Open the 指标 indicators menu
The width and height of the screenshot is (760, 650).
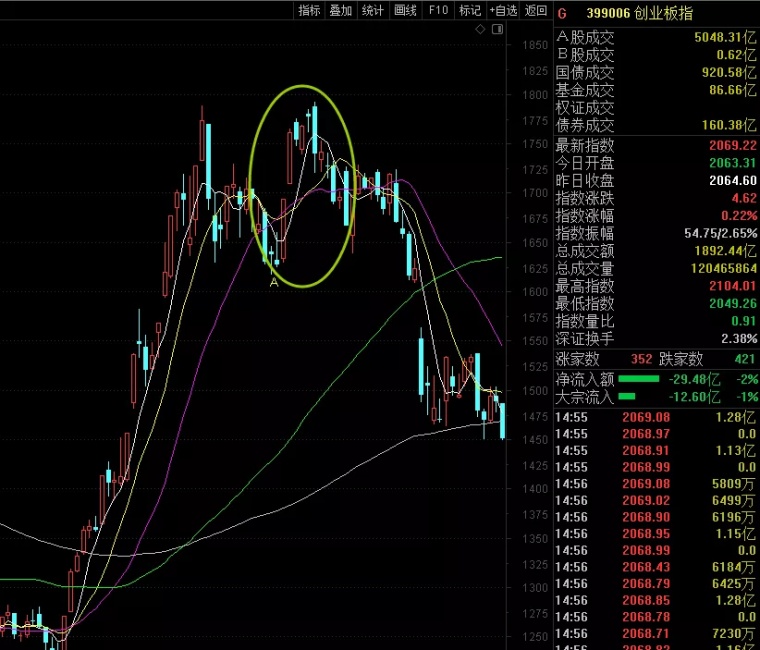(309, 10)
